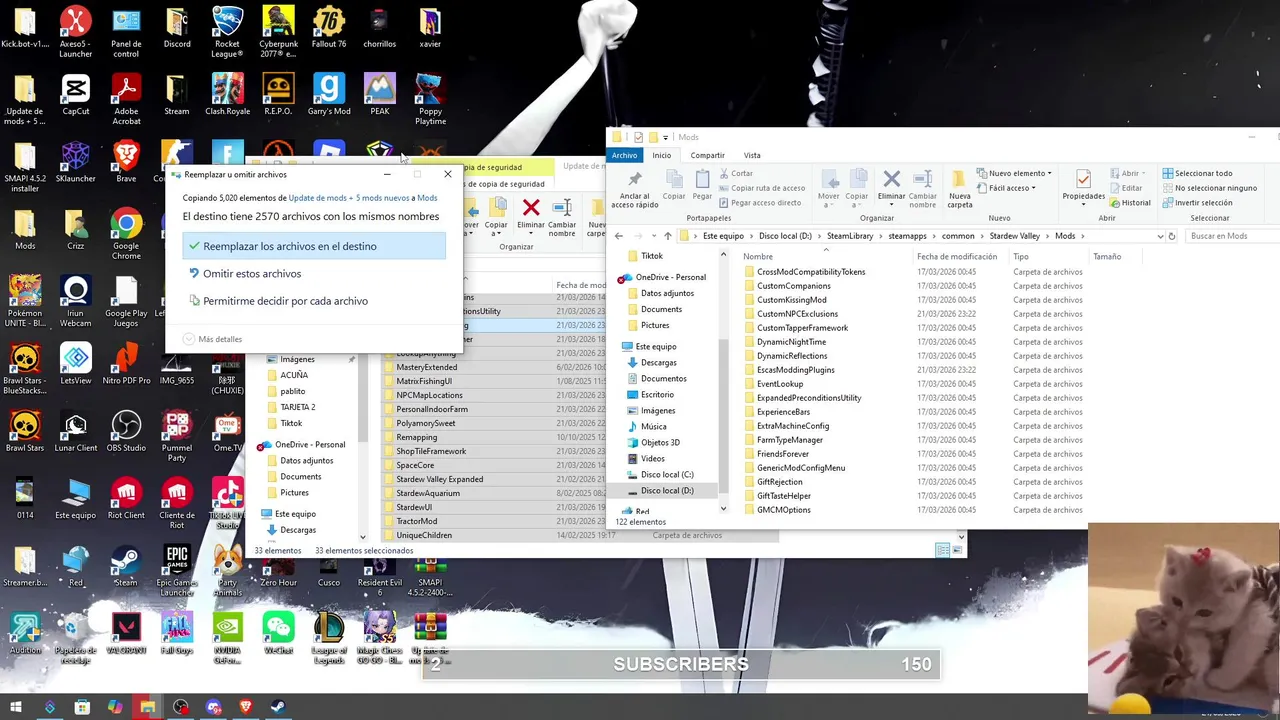Go back with the Mods window back arrow
The width and height of the screenshot is (1280, 720).
click(618, 236)
